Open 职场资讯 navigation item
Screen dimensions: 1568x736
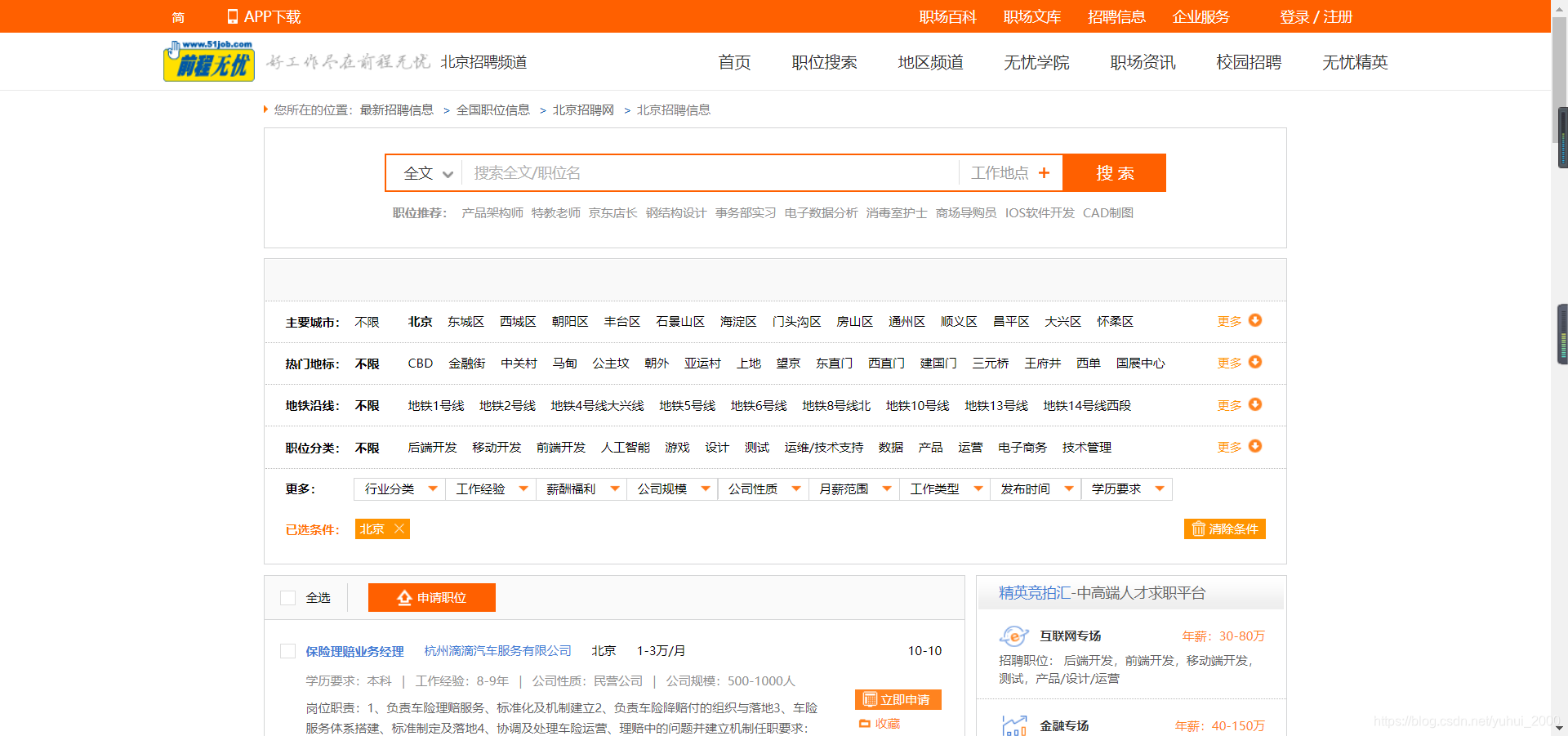pos(1143,62)
